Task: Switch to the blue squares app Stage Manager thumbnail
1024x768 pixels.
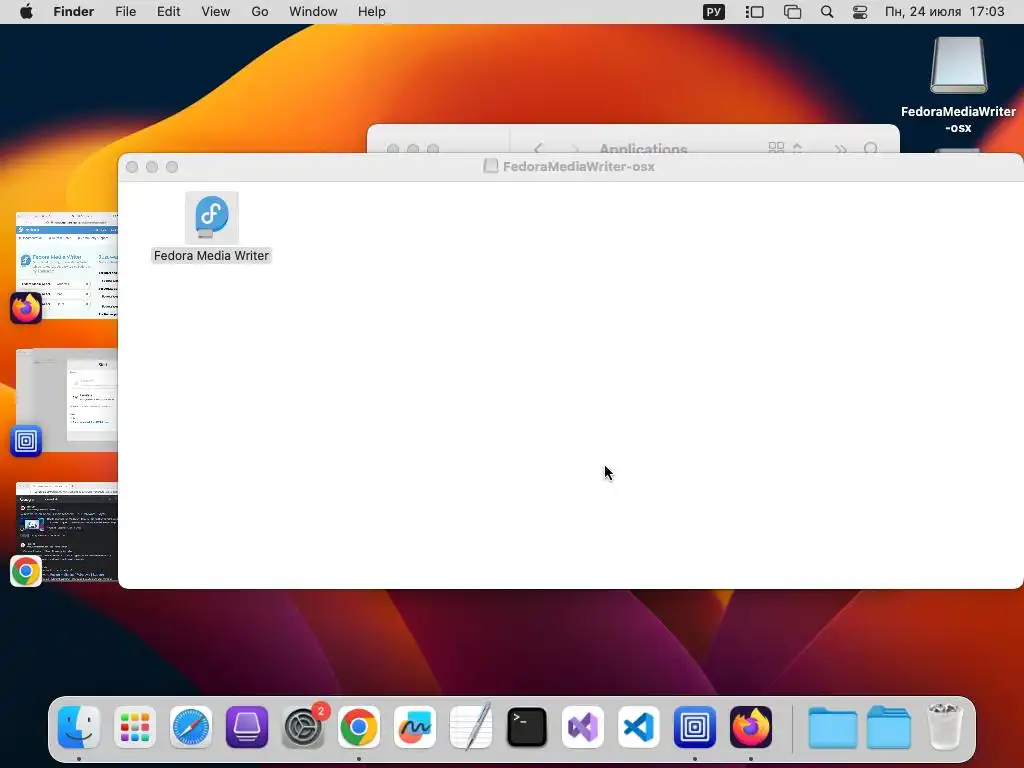Action: click(67, 400)
